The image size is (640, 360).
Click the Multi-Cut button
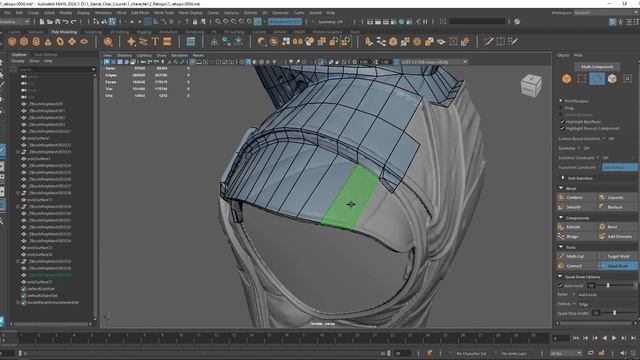pos(577,256)
